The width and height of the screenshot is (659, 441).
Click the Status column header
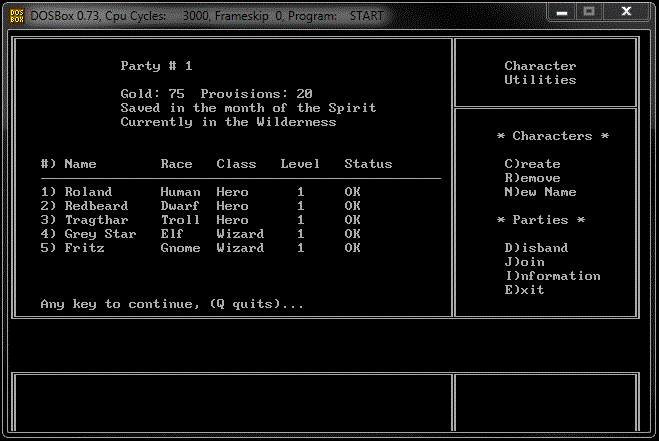[x=368, y=164]
